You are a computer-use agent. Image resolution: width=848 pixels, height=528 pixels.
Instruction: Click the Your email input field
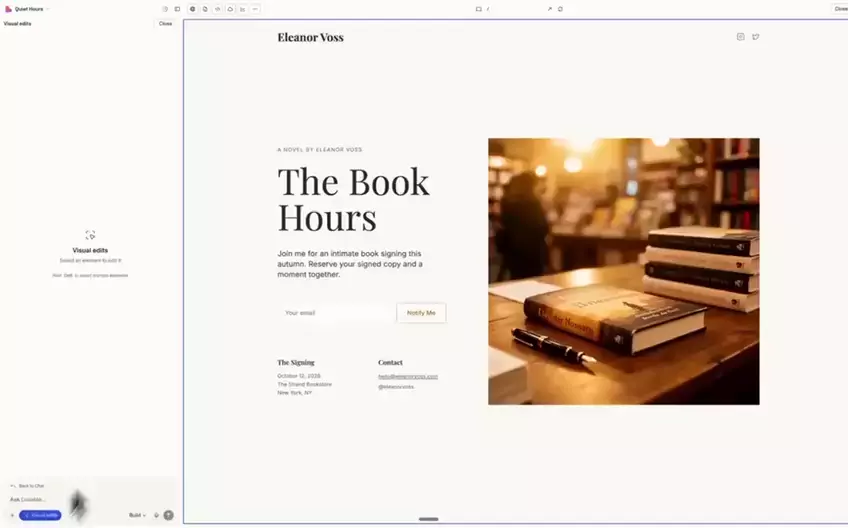[336, 313]
